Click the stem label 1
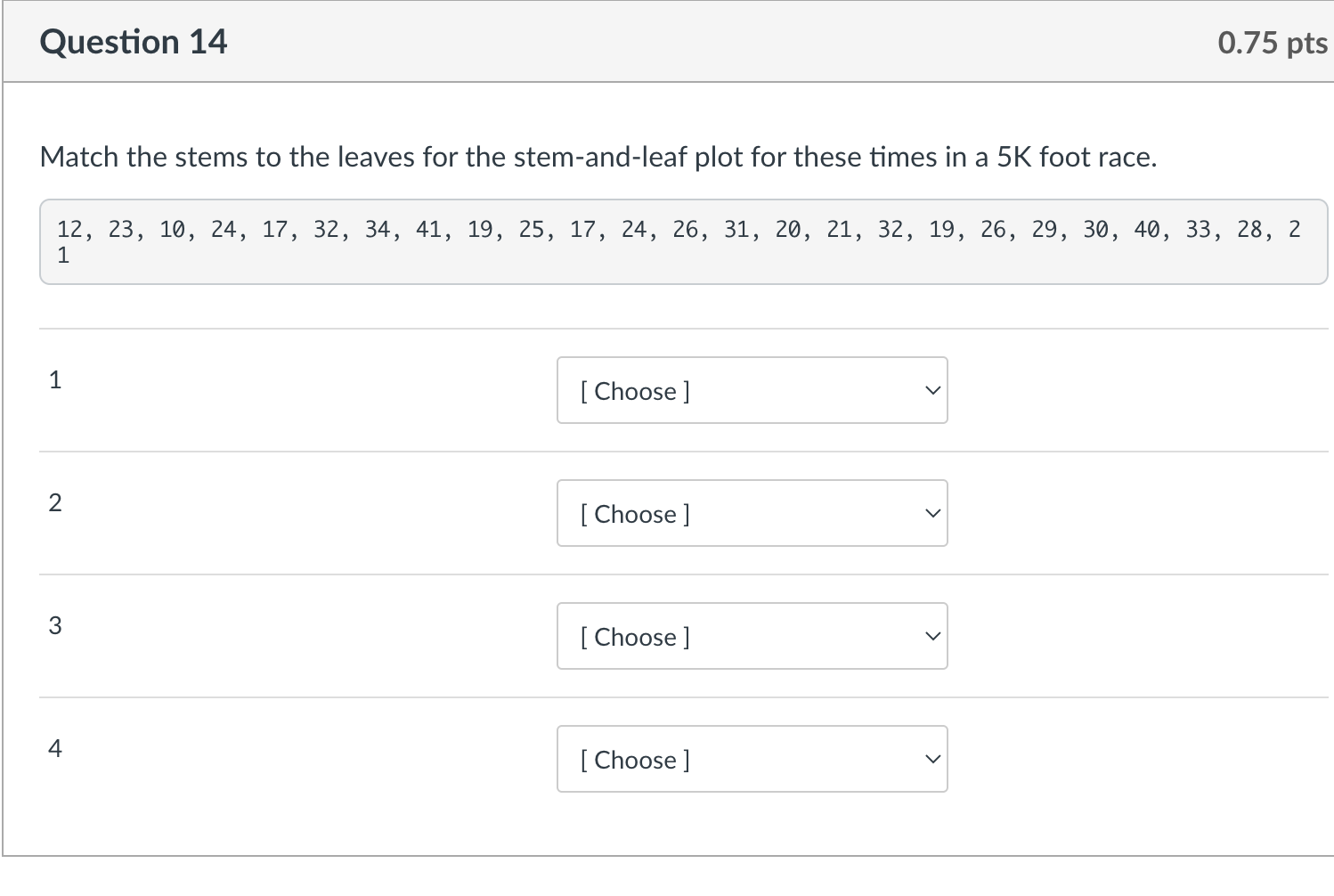Screen dimensions: 1334x896 pyautogui.click(x=55, y=380)
